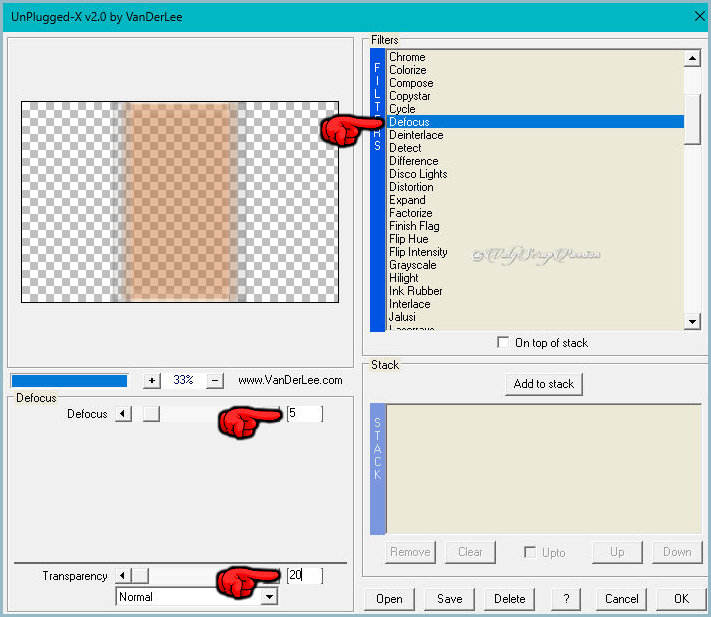Viewport: 711px width, 617px height.
Task: Select the Finish Flag filter
Action: pyautogui.click(x=536, y=226)
